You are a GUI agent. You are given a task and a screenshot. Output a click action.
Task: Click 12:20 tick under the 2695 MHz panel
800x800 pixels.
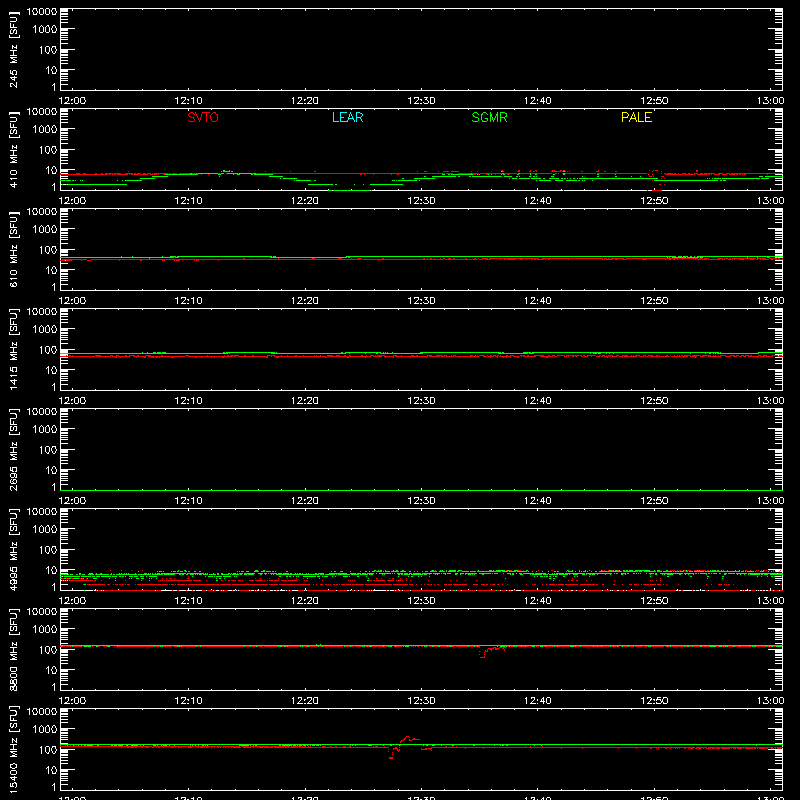click(305, 501)
